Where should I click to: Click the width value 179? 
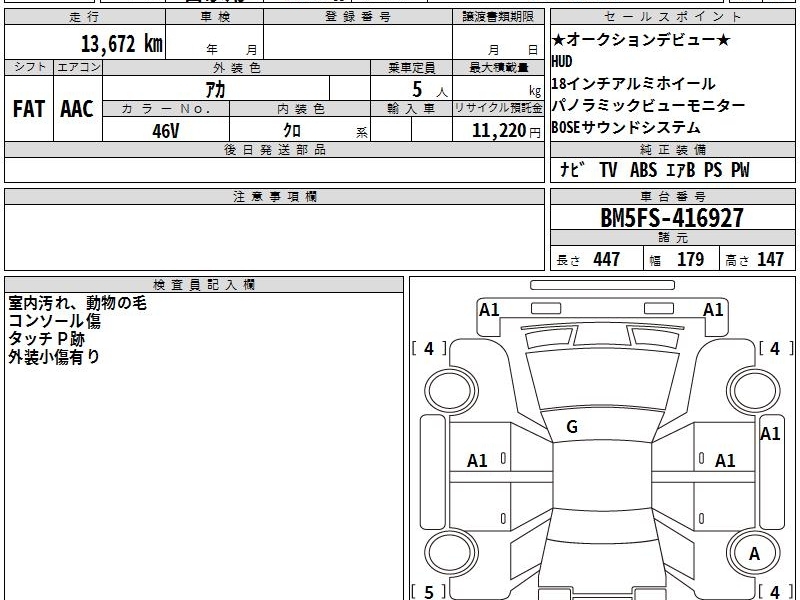[x=690, y=259]
